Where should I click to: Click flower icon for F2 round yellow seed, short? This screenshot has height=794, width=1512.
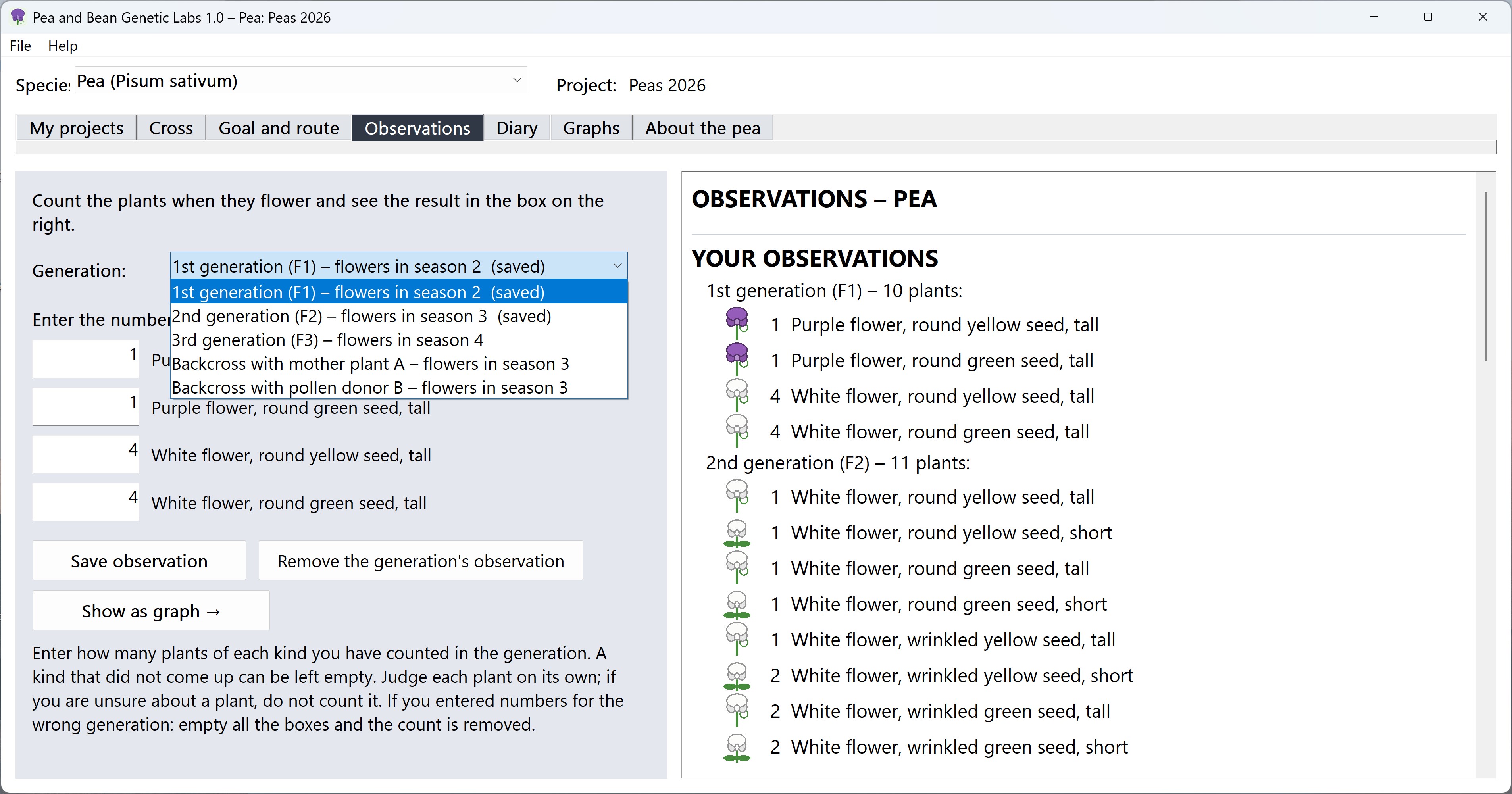tap(737, 533)
